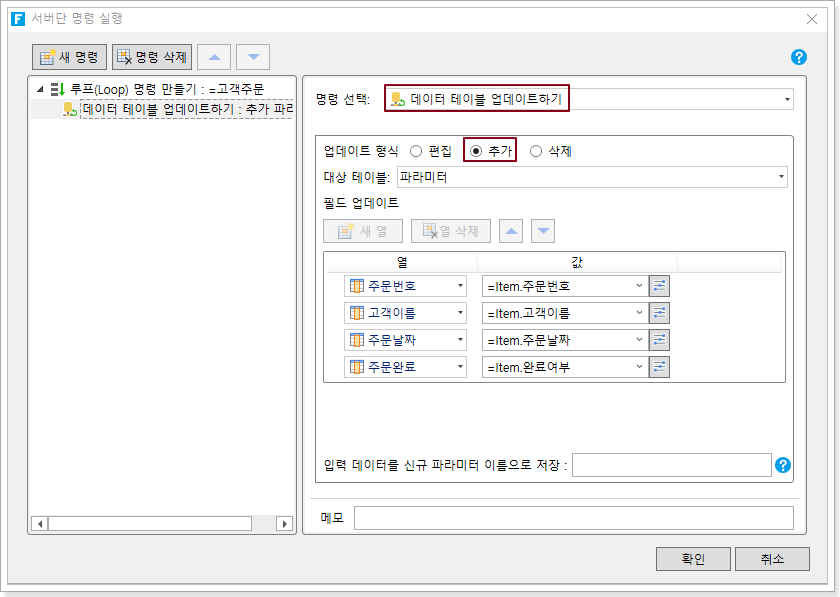
Task: Select the 추가 radio button
Action: [x=476, y=151]
